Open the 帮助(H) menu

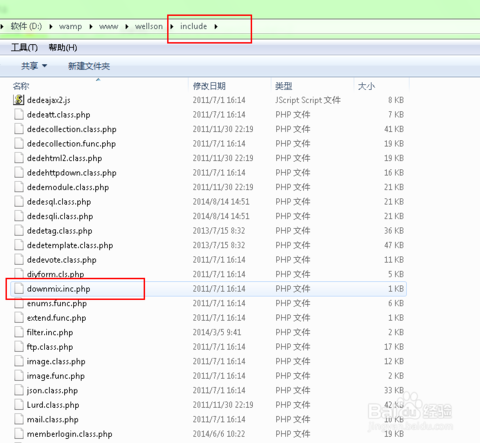[63, 47]
